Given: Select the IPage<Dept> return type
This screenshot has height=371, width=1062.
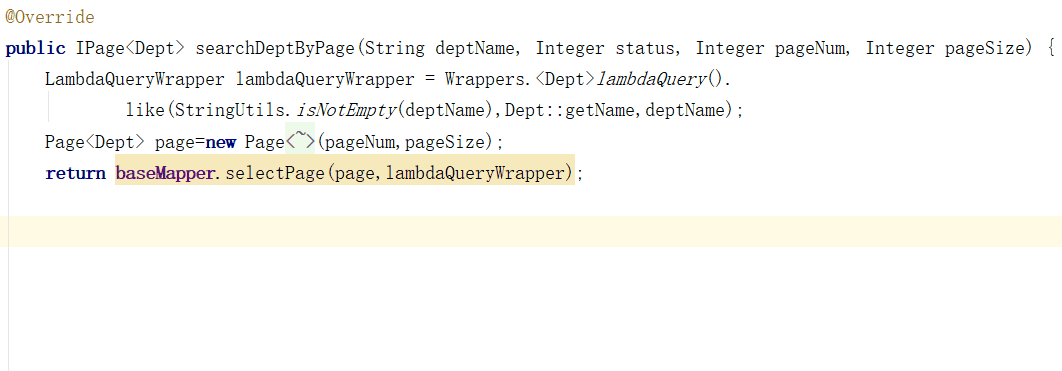Looking at the screenshot, I should click(130, 48).
